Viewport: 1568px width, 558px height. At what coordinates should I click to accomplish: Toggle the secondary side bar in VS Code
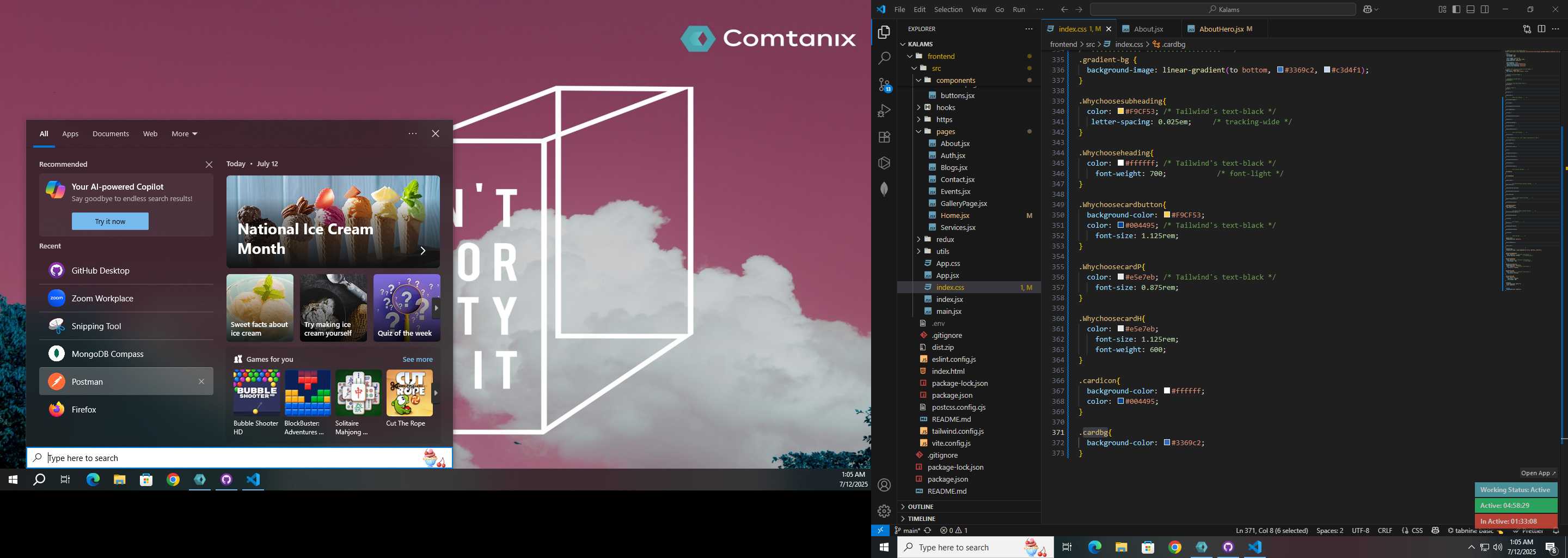pyautogui.click(x=1485, y=10)
